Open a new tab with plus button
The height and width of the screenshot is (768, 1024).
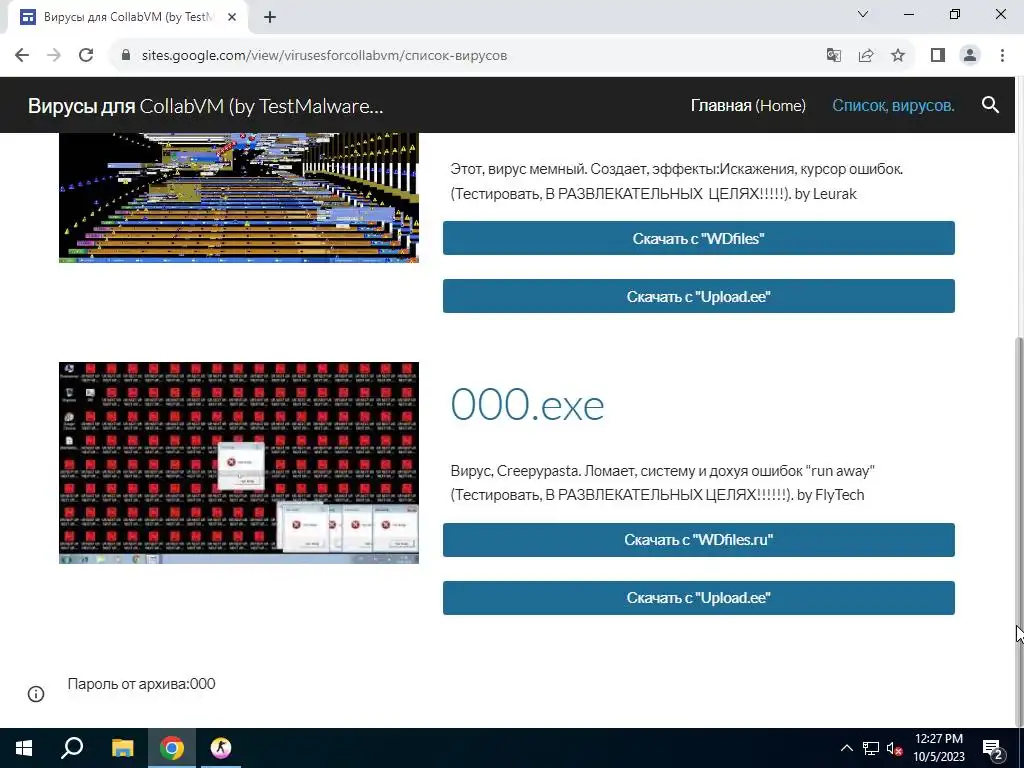270,17
